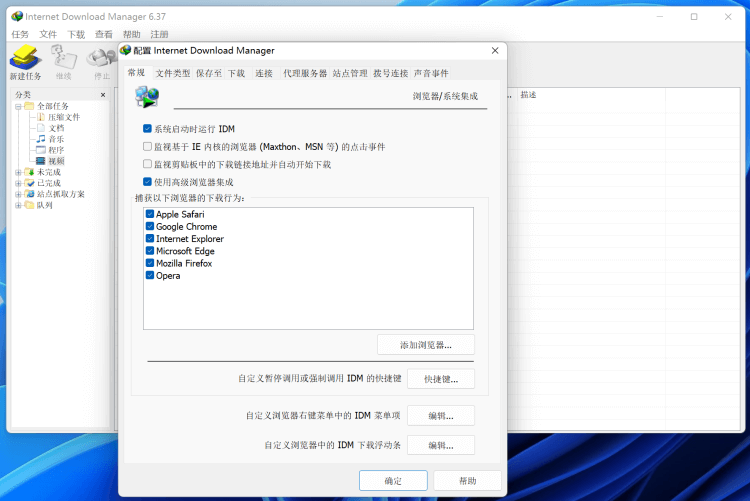Viewport: 750px width, 501px height.
Task: Toggle 使用高级浏览器集成 checkbox
Action: [x=147, y=181]
